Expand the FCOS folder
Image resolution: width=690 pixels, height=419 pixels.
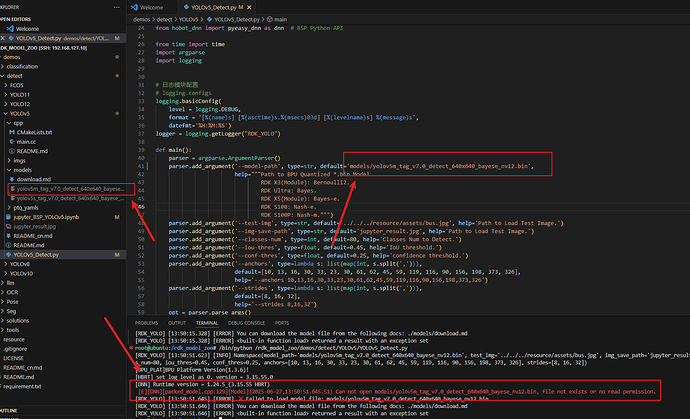16,85
